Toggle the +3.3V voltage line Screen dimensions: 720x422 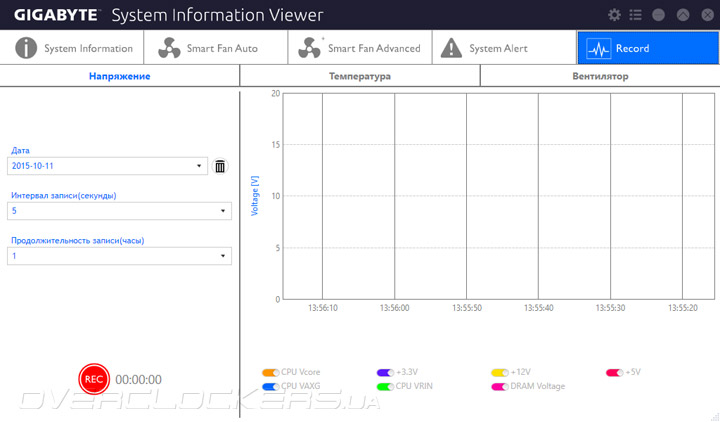coord(385,372)
